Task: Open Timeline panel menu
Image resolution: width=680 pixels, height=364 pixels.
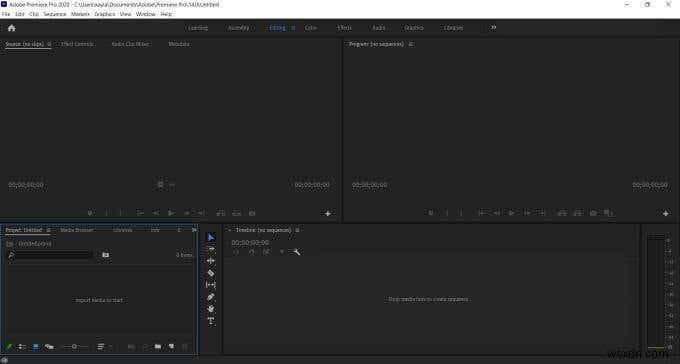Action: 297,230
